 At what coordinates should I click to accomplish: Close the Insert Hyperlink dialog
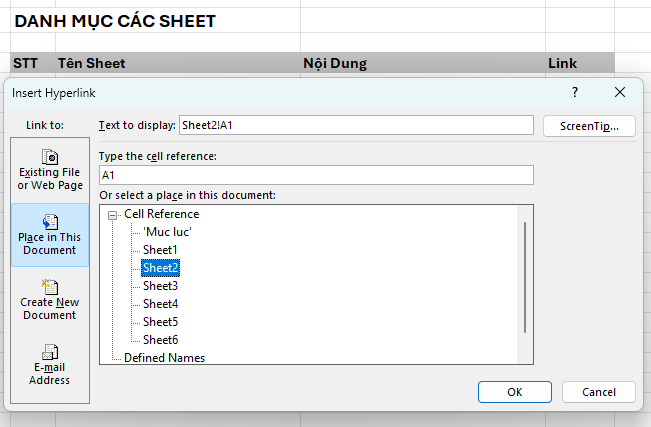(620, 92)
